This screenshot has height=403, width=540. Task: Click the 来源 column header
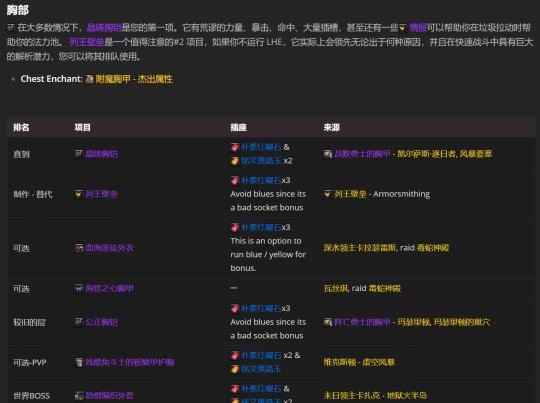pos(331,128)
